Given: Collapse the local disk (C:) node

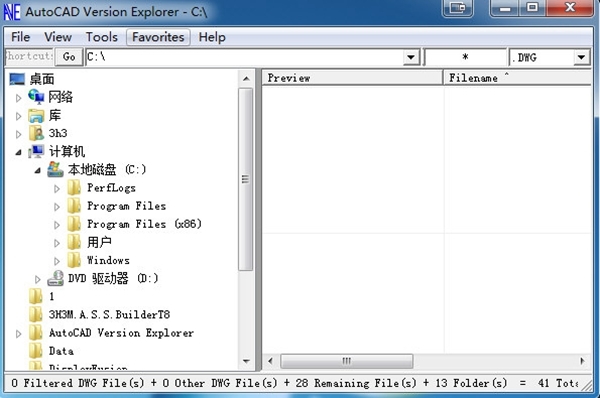Looking at the screenshot, I should click(38, 171).
